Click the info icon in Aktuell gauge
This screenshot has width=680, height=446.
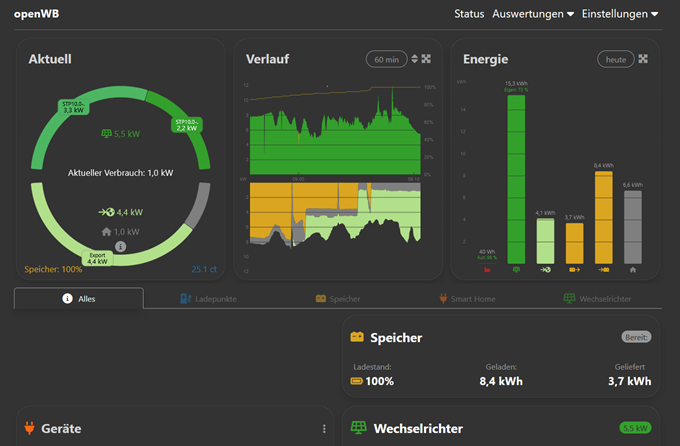pos(121,246)
